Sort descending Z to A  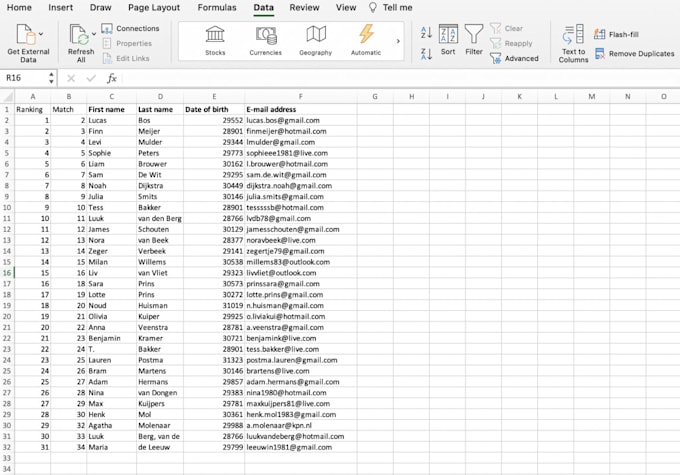tap(426, 54)
